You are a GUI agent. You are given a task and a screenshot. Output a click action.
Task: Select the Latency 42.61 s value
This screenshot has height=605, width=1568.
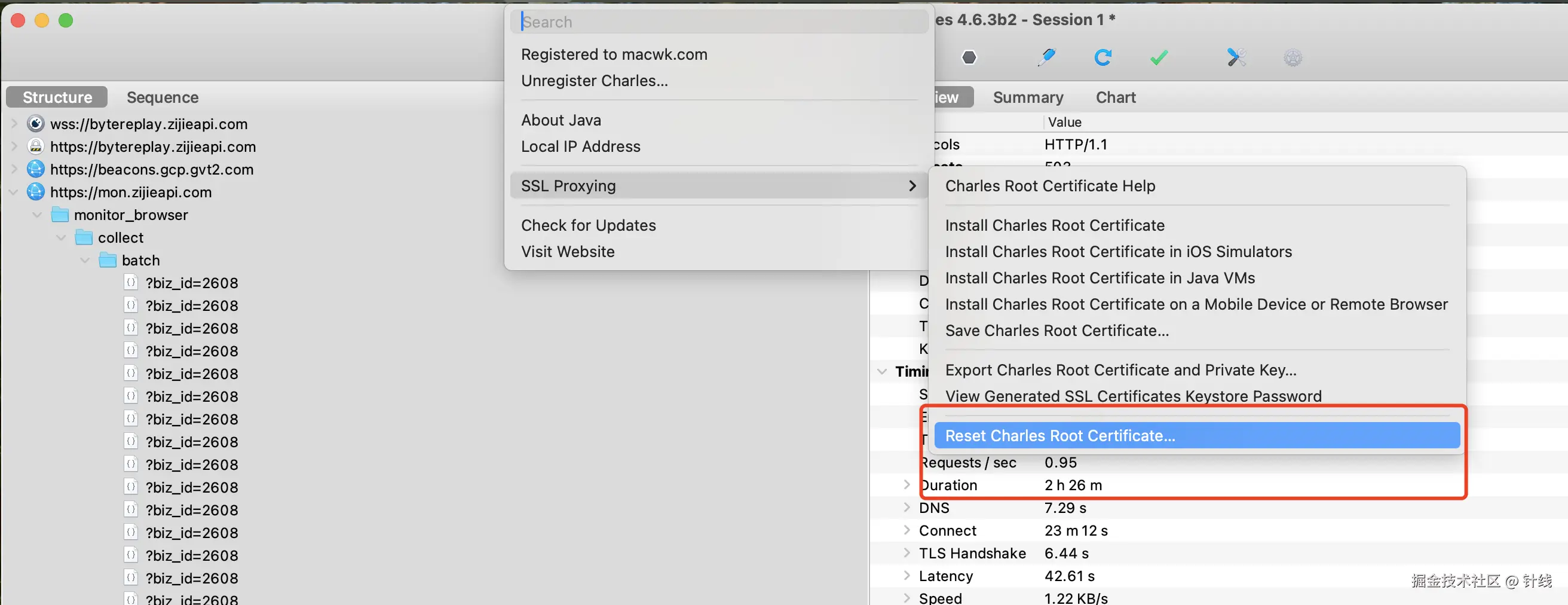click(x=1070, y=575)
